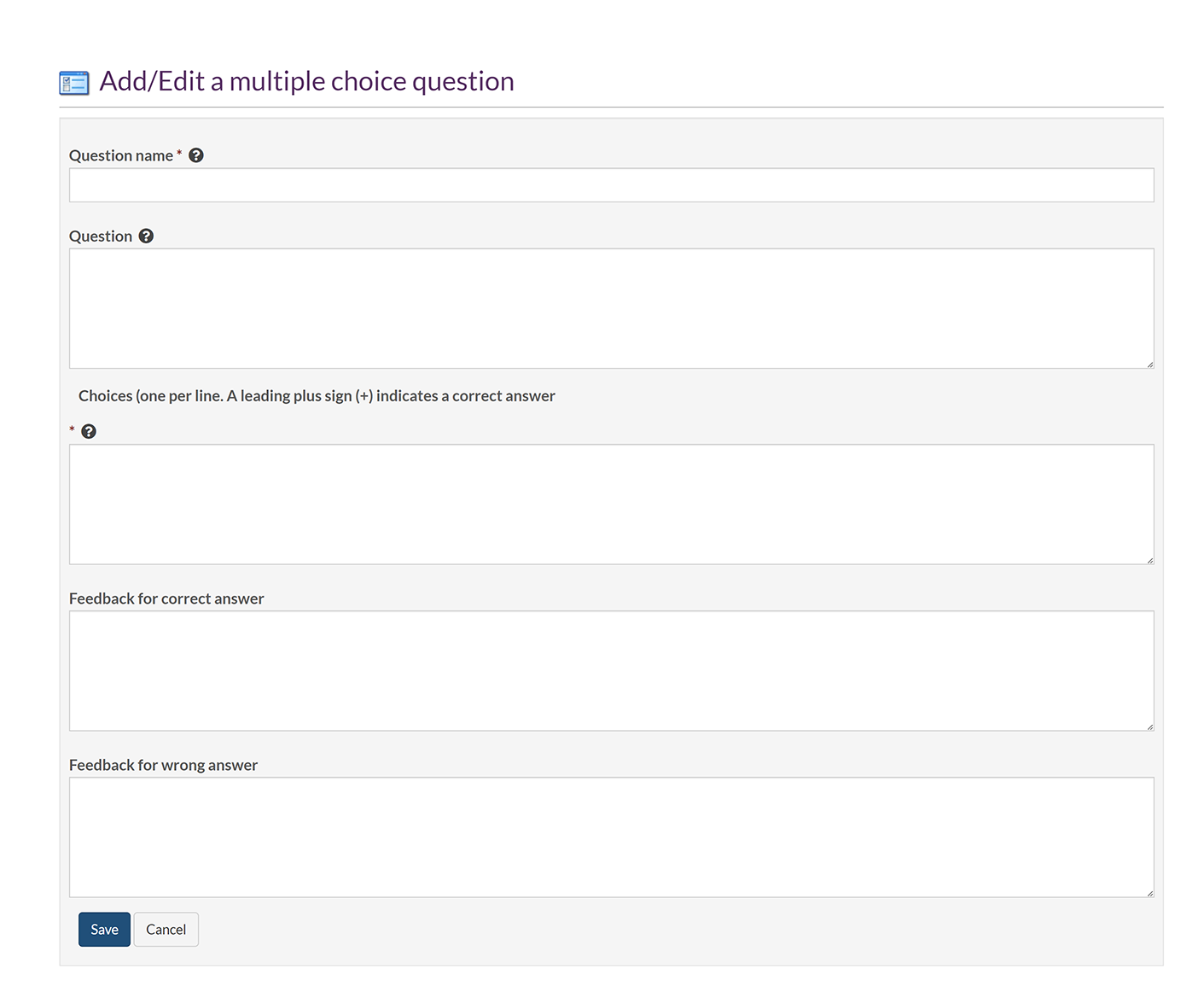Image resolution: width=1204 pixels, height=998 pixels.
Task: Click inside the Question text area
Action: pyautogui.click(x=611, y=308)
